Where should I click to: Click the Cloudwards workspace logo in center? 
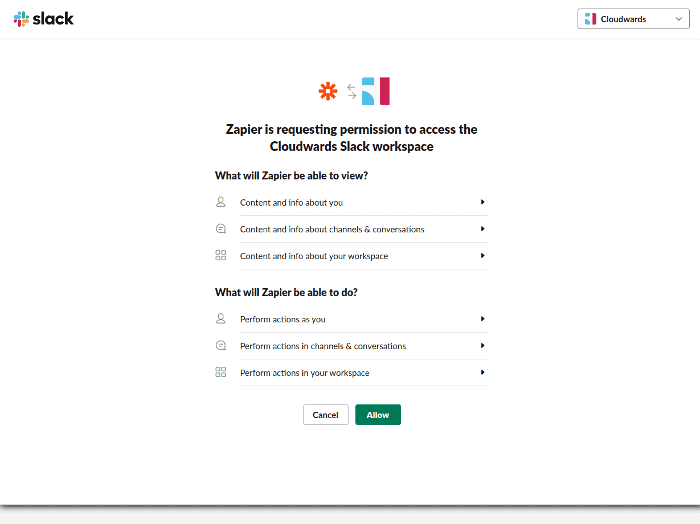tap(376, 91)
